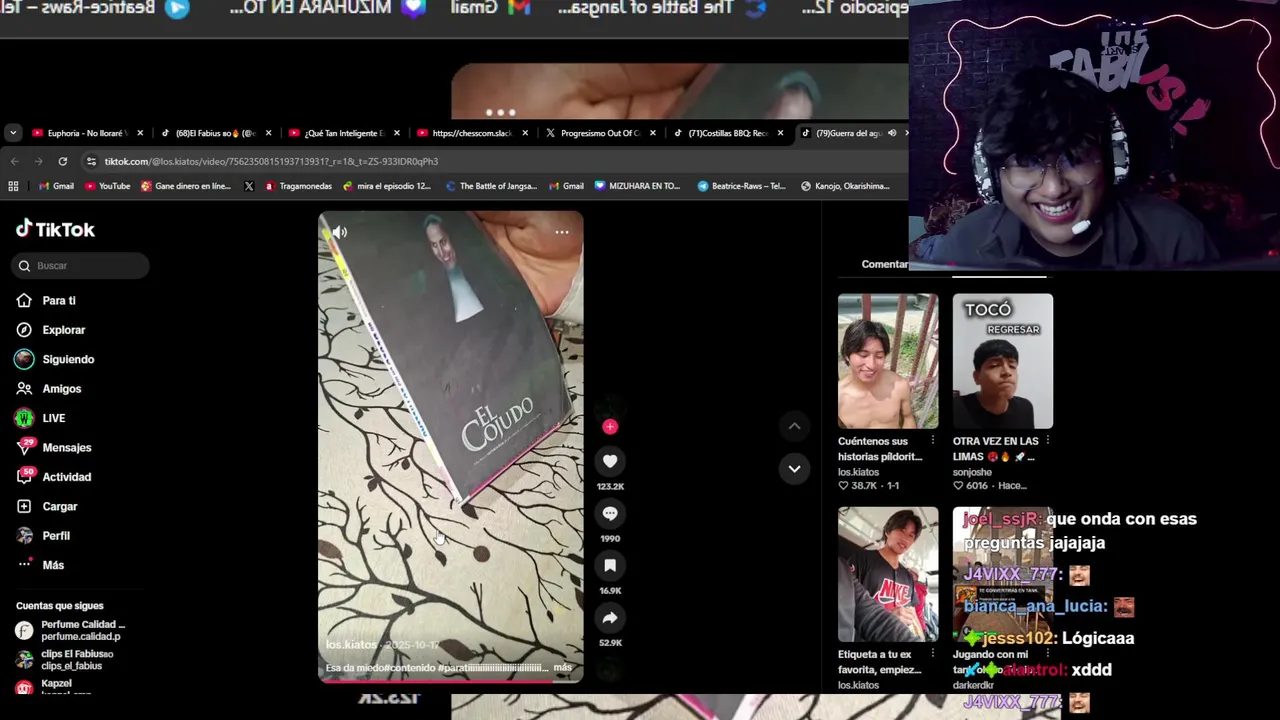The width and height of the screenshot is (1280, 720).
Task: Share the video with arrow icon
Action: tap(610, 617)
